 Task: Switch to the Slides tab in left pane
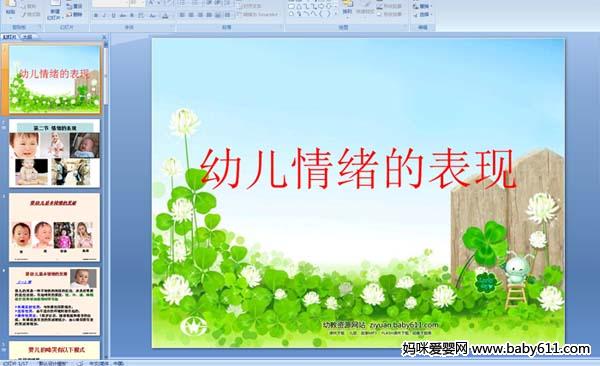(10, 37)
